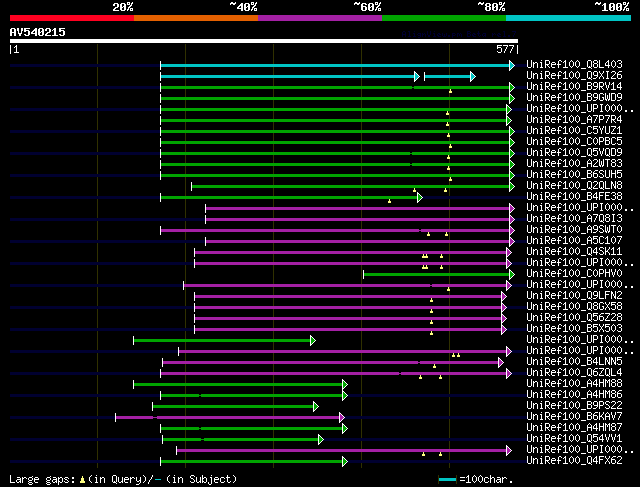Click the purple alignment bar for B6KAV7
The image size is (640, 487).
pos(230,417)
